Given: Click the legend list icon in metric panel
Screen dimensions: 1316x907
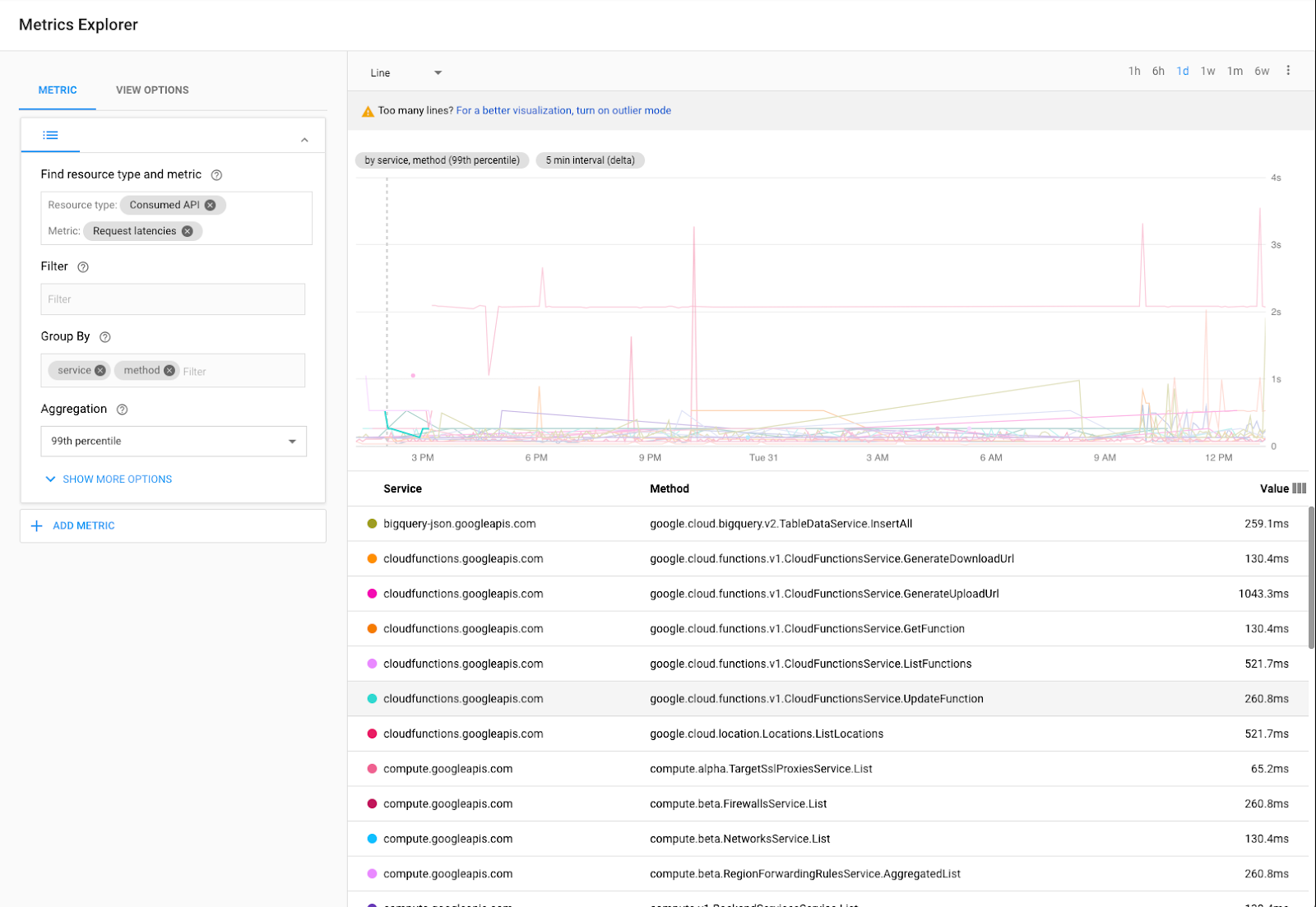Looking at the screenshot, I should pyautogui.click(x=50, y=135).
